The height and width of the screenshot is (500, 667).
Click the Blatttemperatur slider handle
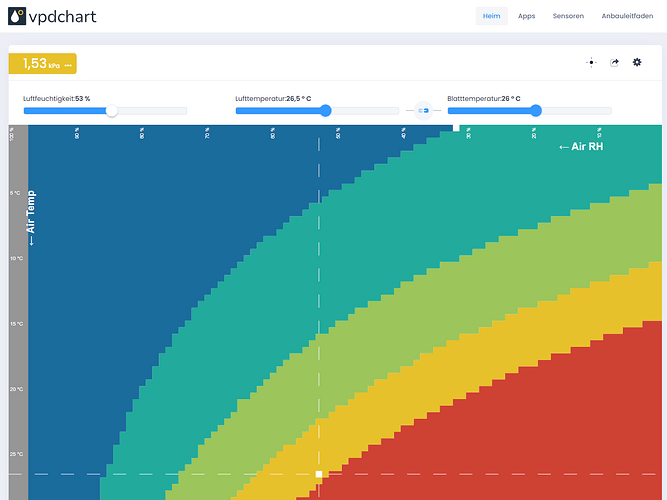click(x=536, y=111)
